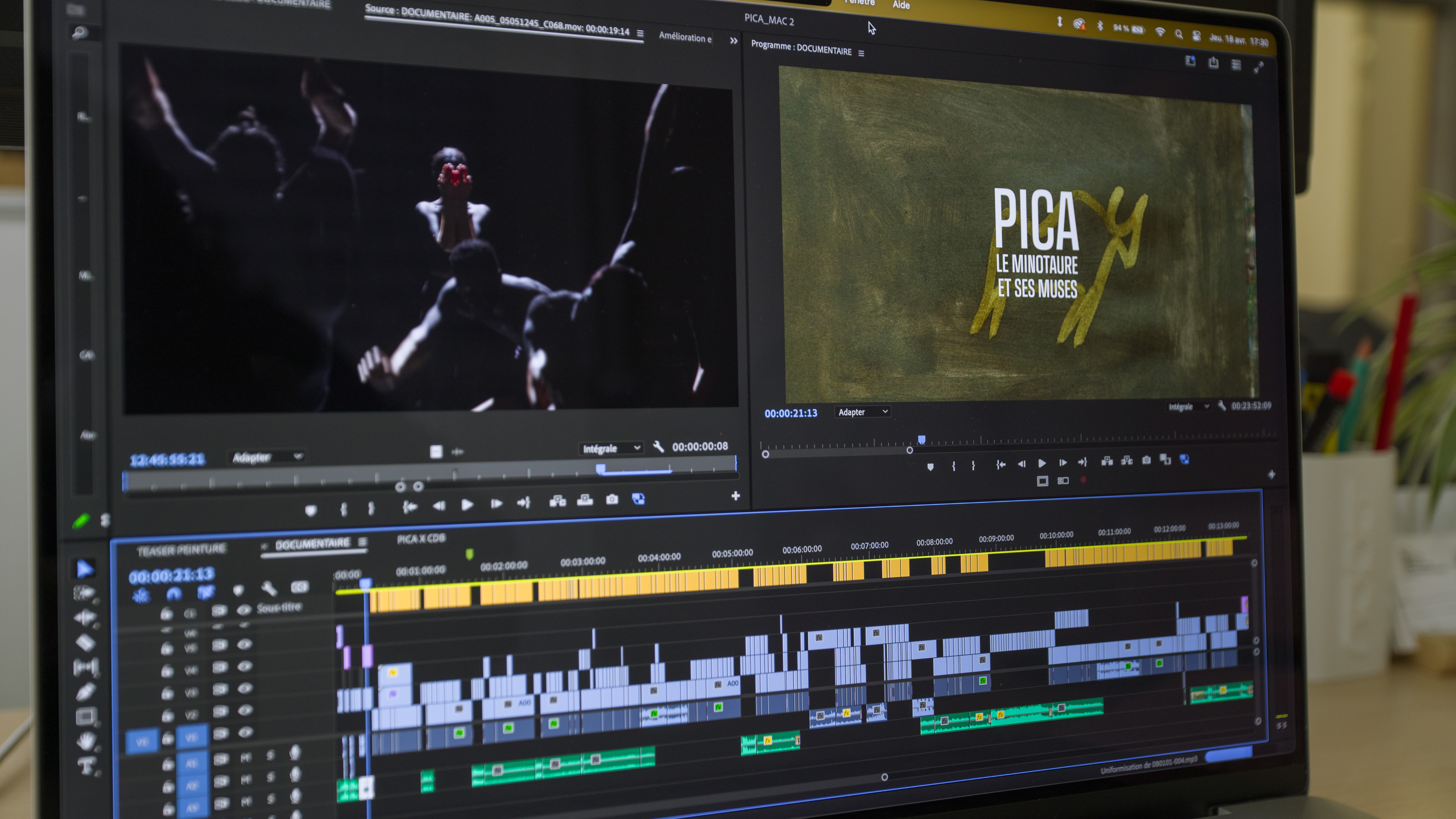Switch to TEASER PEINTURE sequence tab

[x=182, y=550]
